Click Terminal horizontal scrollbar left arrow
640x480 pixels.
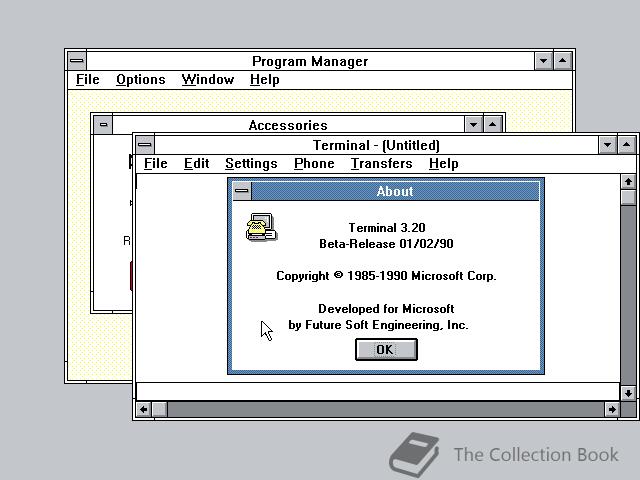click(x=144, y=409)
